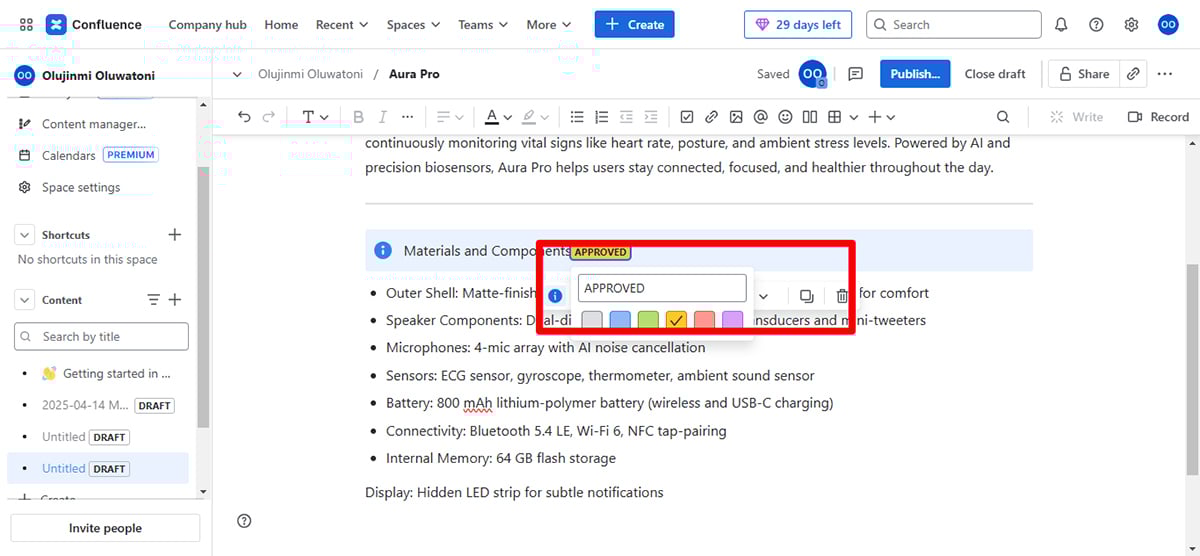Click the Publish button
1200x556 pixels.
coord(914,74)
